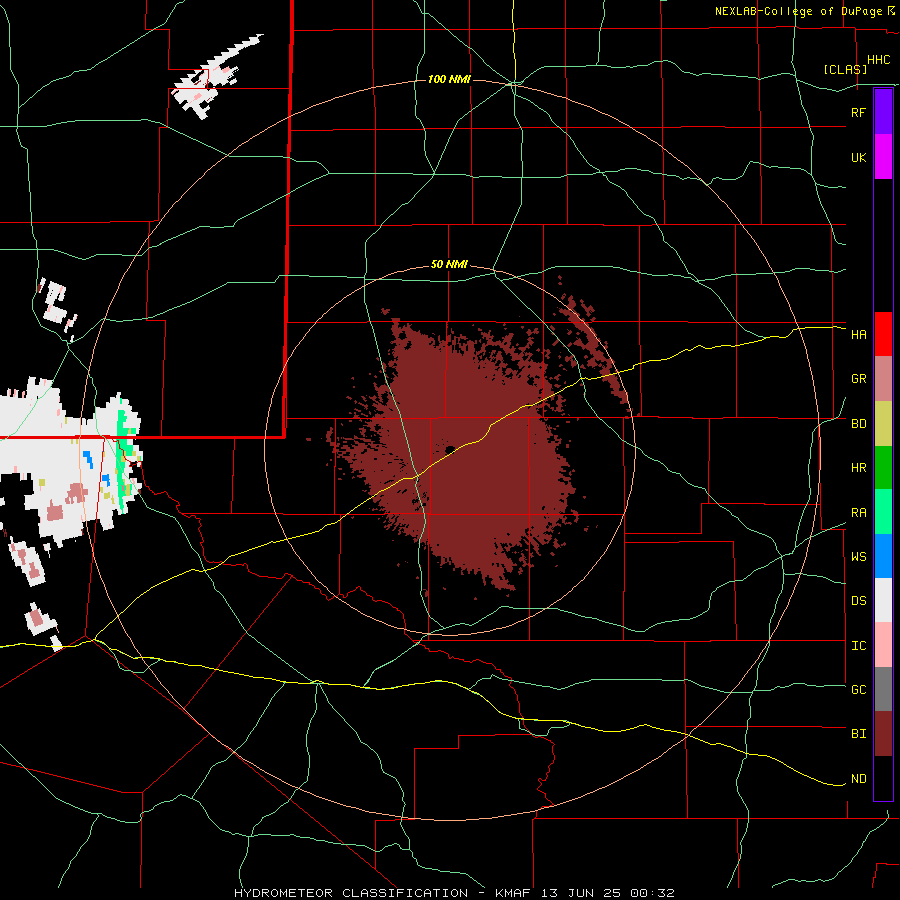900x900 pixels.
Task: Click the ND legend label
Action: click(858, 779)
